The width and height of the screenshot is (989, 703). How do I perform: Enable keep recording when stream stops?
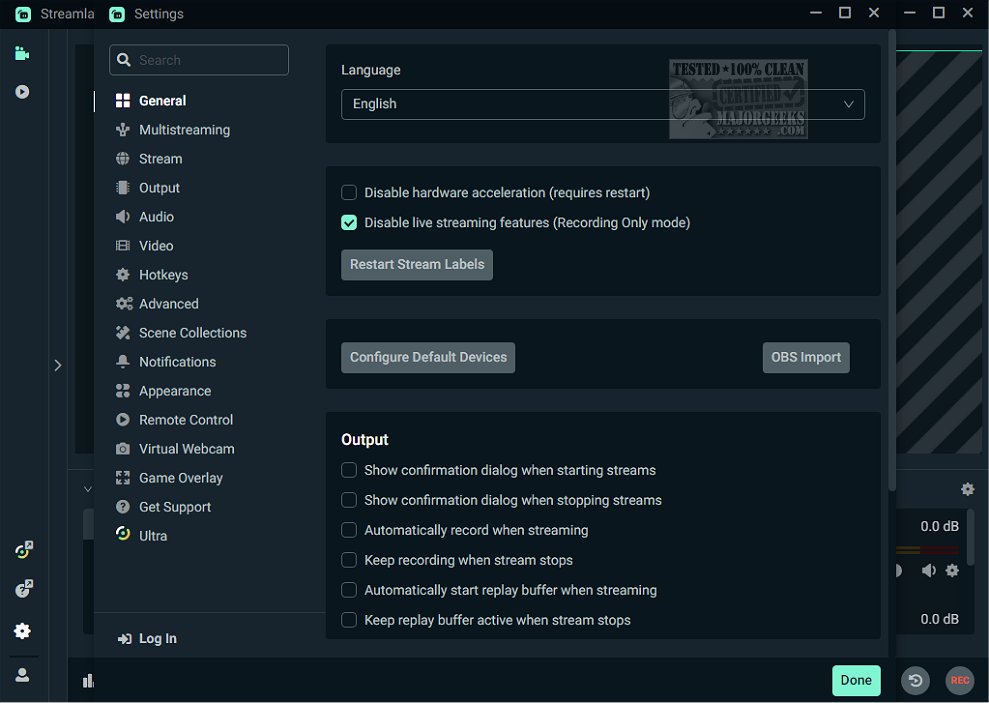pos(349,560)
